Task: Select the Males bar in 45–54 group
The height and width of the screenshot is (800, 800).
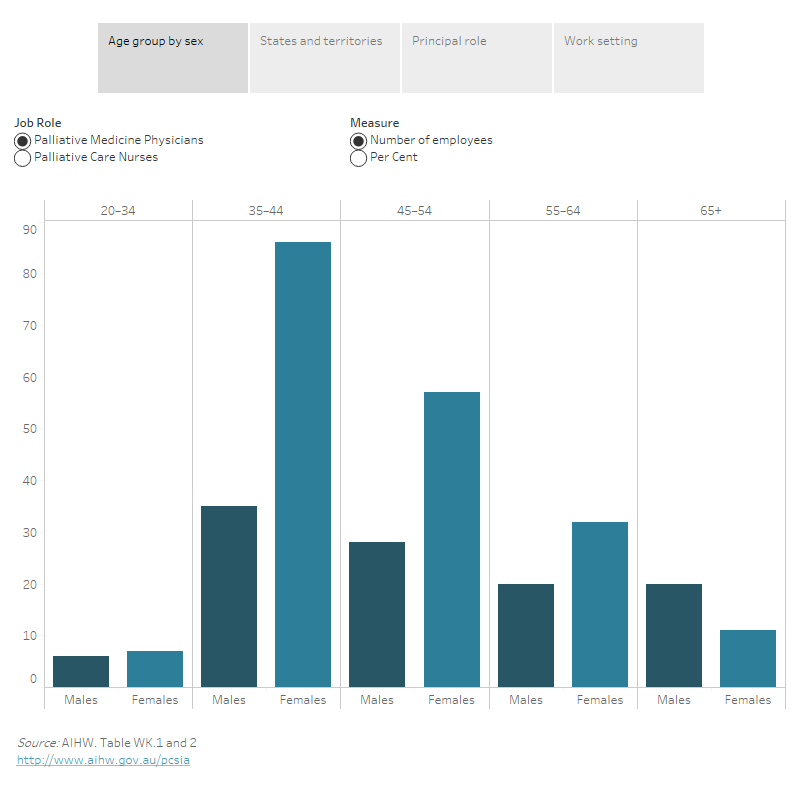Action: pos(377,614)
